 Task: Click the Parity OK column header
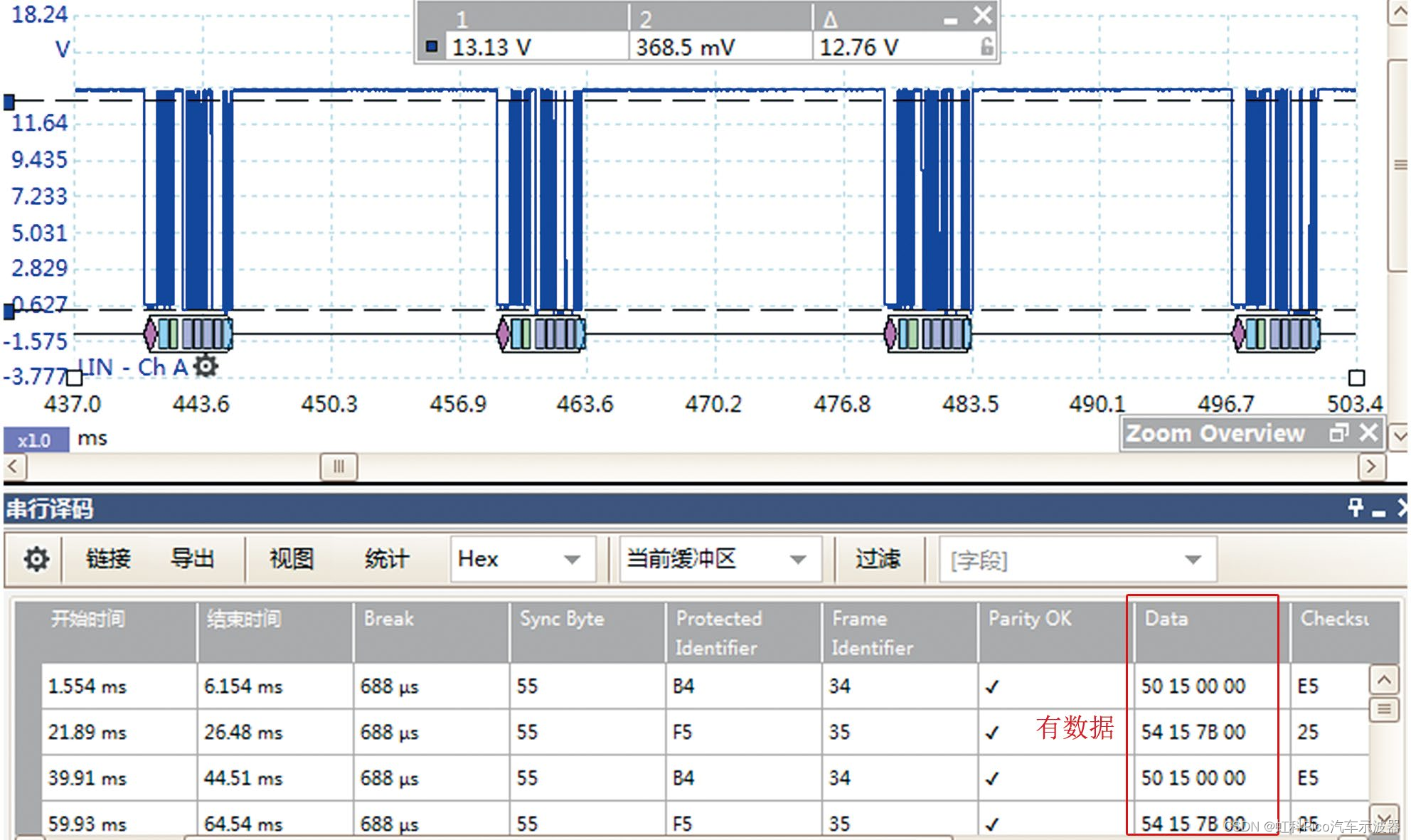[x=1056, y=632]
